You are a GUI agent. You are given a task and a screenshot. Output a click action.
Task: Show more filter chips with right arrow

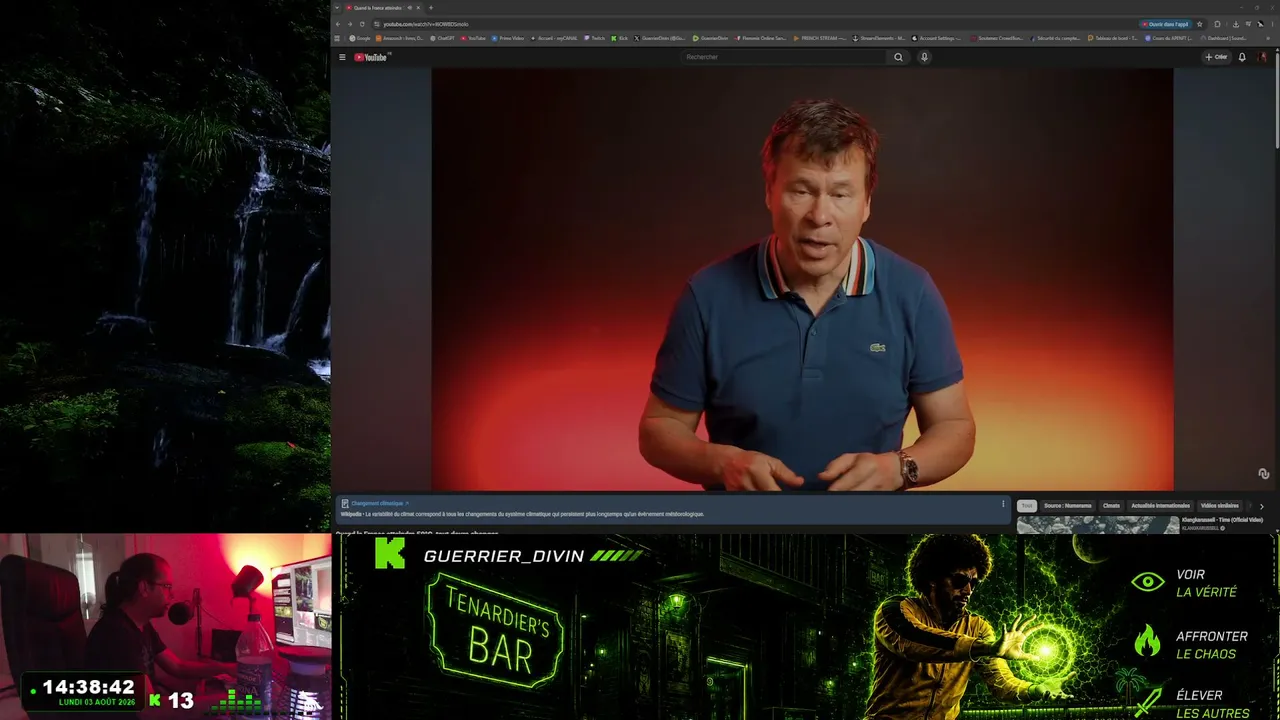[x=1261, y=506]
